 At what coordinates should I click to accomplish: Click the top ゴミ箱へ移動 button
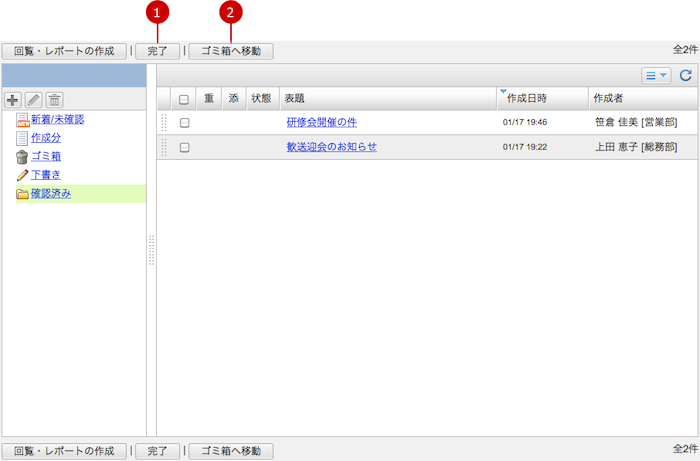(x=231, y=51)
